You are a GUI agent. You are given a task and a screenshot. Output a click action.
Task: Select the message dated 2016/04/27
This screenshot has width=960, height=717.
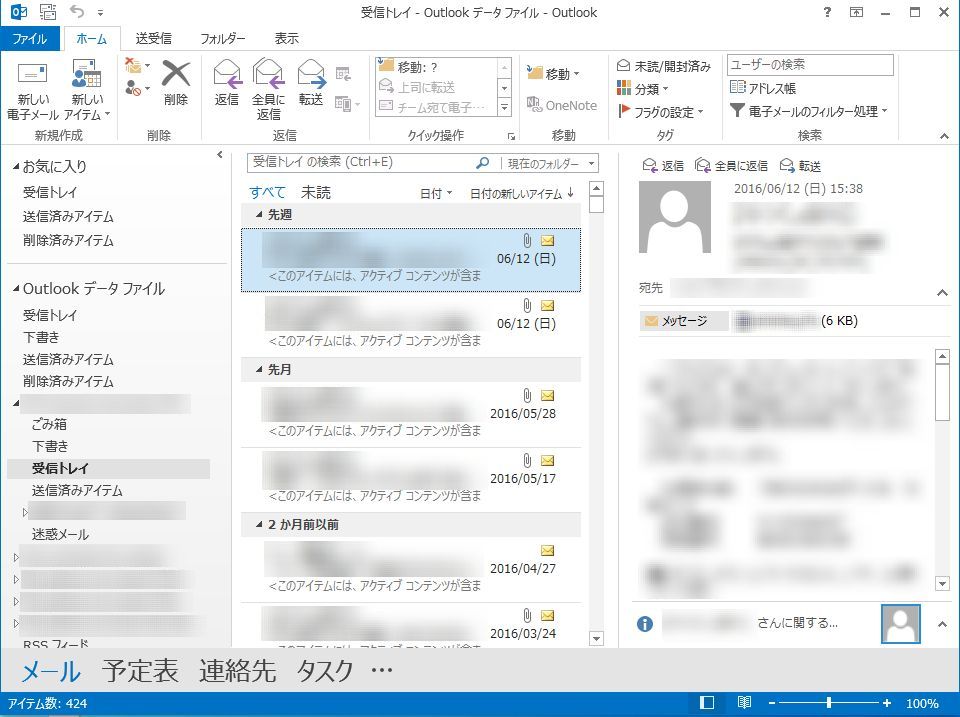coord(411,569)
